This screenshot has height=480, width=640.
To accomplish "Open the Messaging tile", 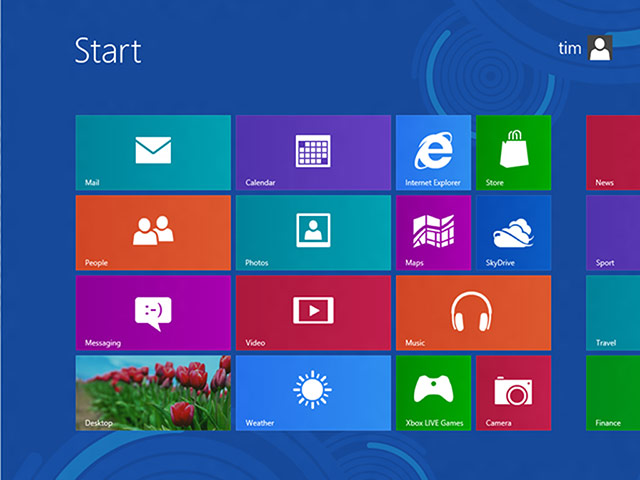I will pos(153,313).
